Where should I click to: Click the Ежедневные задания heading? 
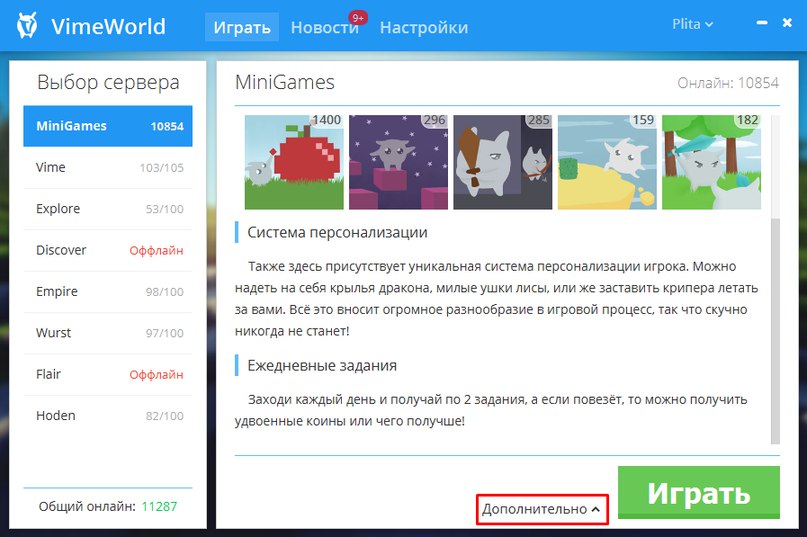coord(322,366)
